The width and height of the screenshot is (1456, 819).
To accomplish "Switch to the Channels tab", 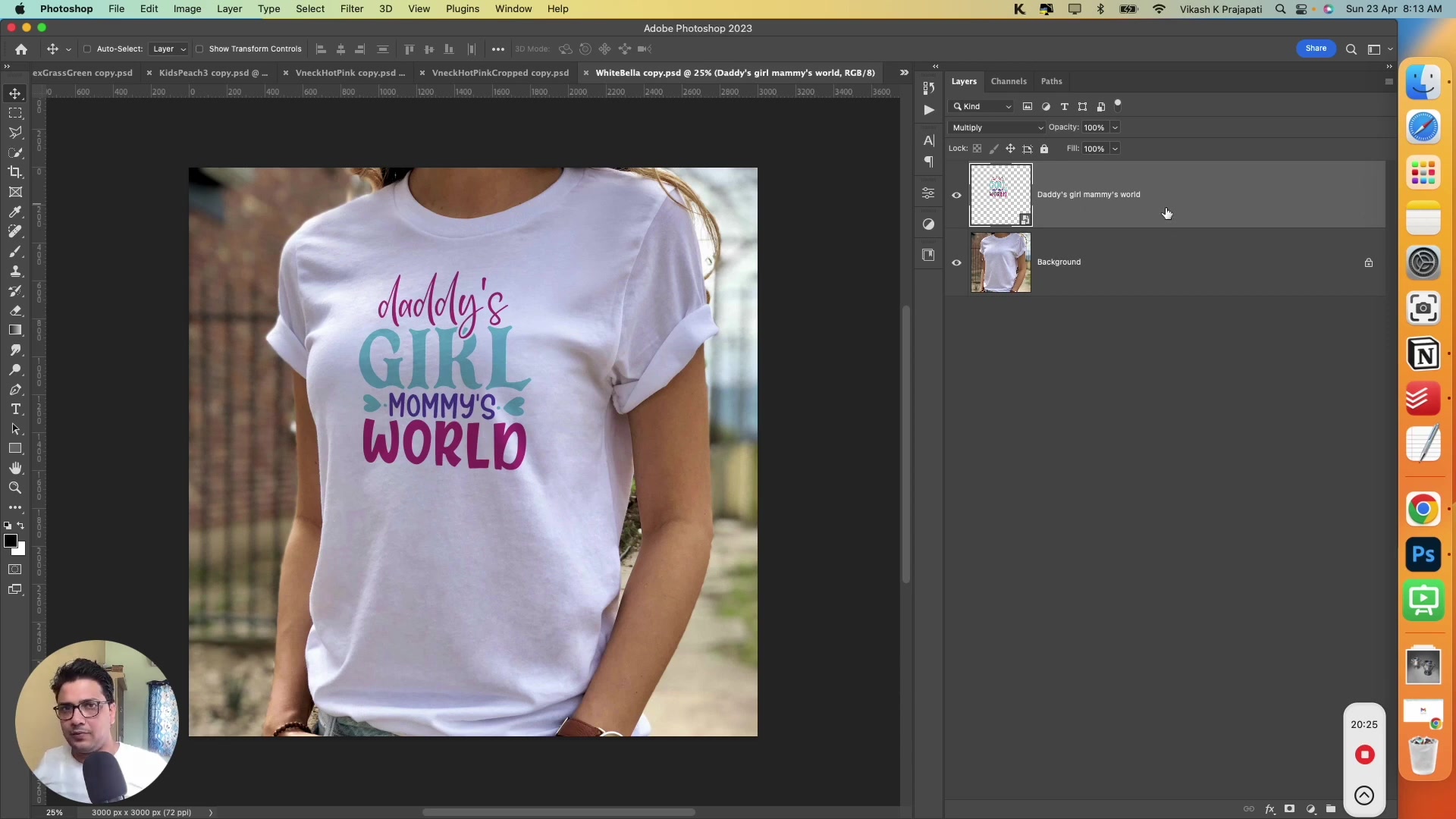I will (1009, 81).
